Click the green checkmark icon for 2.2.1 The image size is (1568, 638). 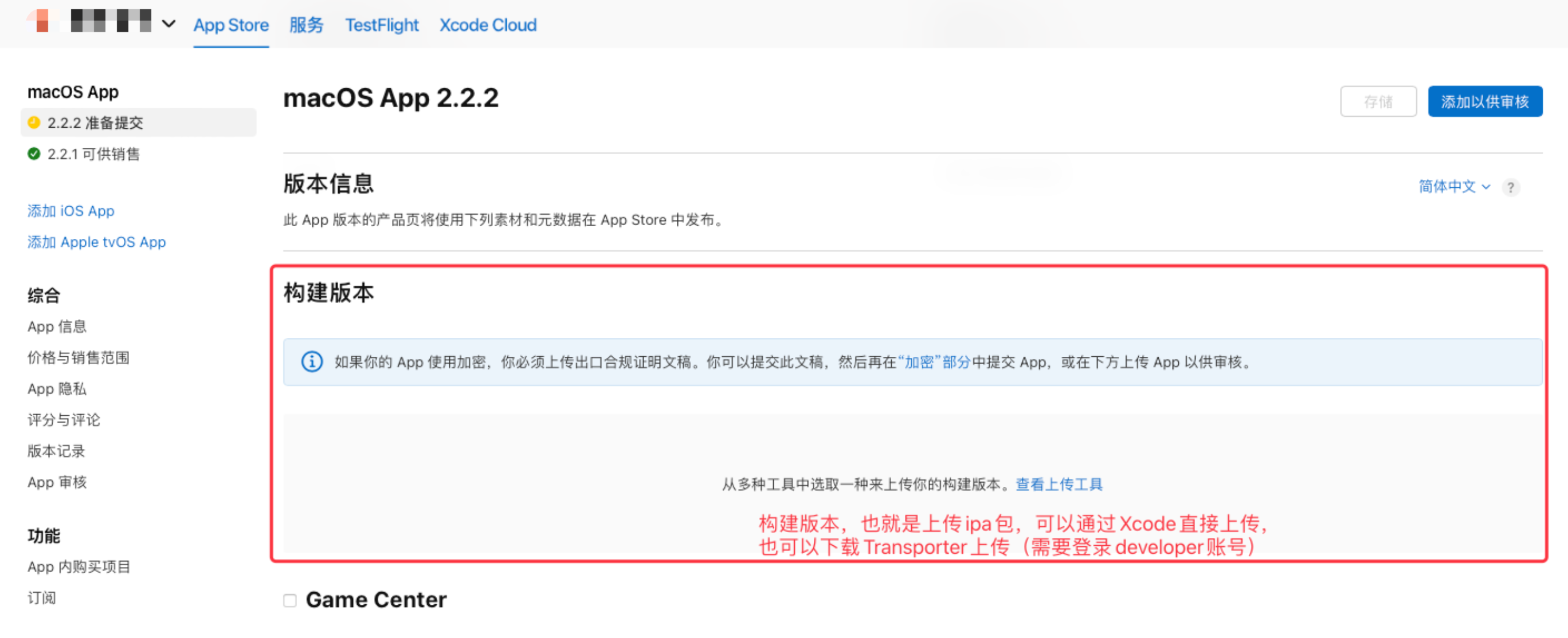pyautogui.click(x=34, y=154)
